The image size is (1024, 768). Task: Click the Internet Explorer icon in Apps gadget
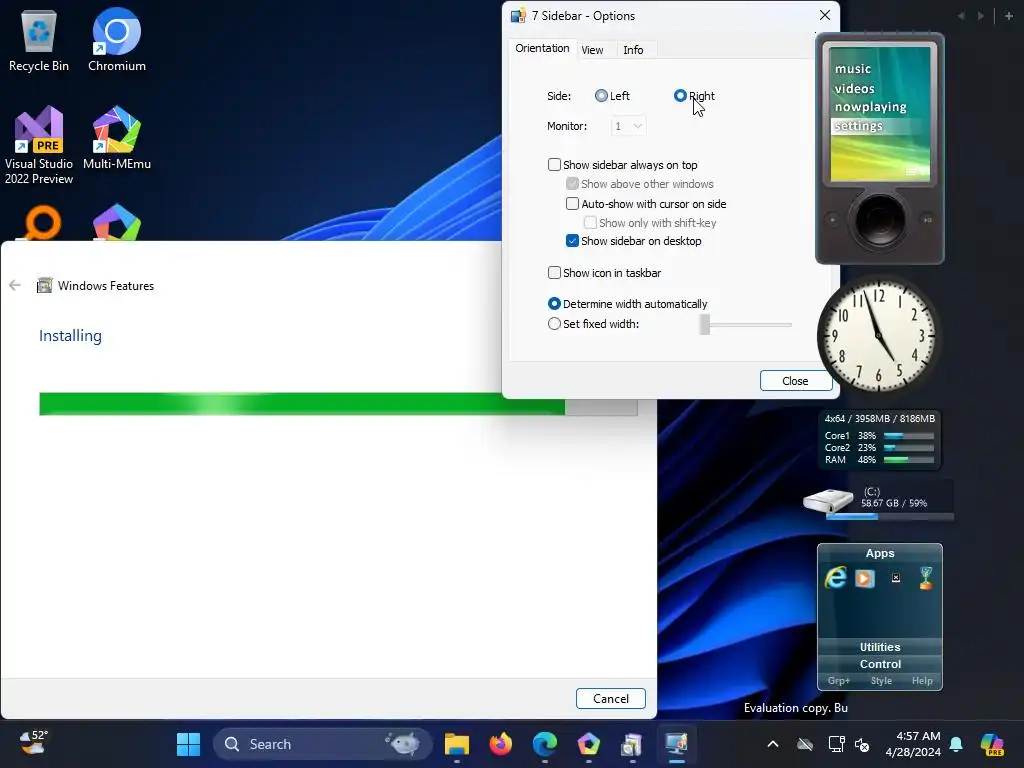pos(835,578)
